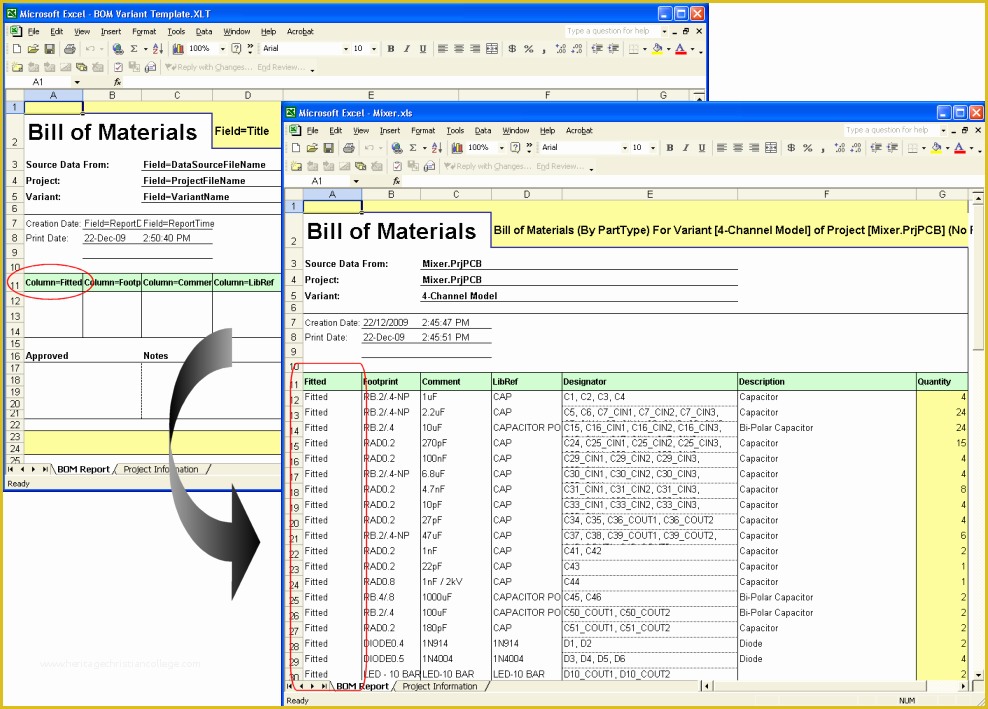Click the Print icon in BOM Variant Template window
The width and height of the screenshot is (988, 709).
pos(69,49)
